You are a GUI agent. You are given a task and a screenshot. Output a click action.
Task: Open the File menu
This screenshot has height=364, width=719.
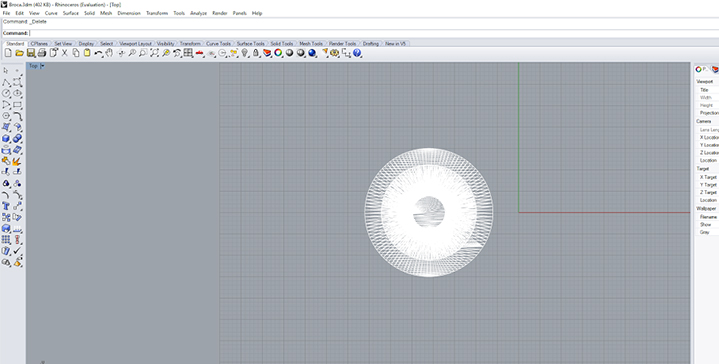[x=6, y=13]
